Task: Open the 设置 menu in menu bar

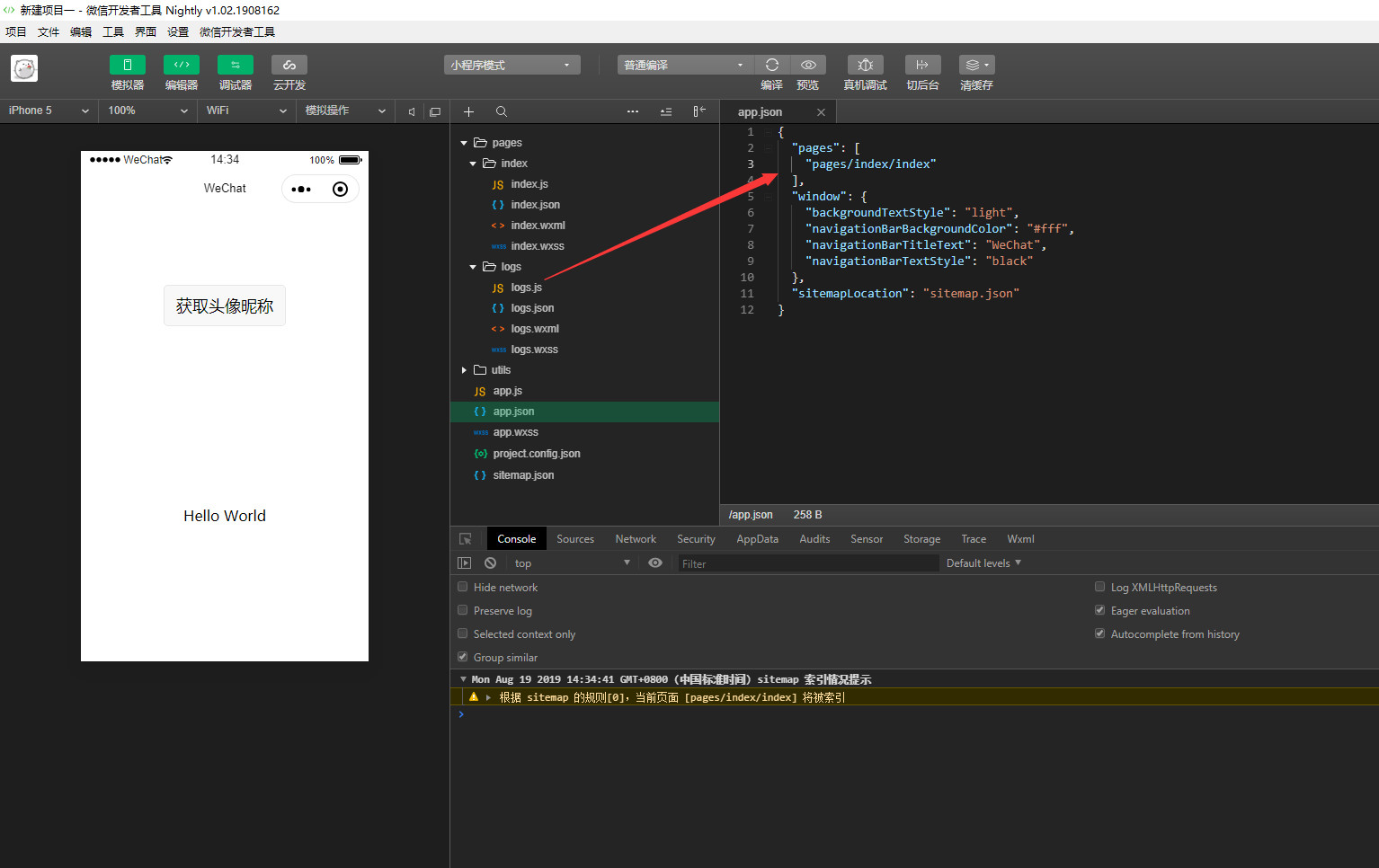Action: (x=177, y=31)
